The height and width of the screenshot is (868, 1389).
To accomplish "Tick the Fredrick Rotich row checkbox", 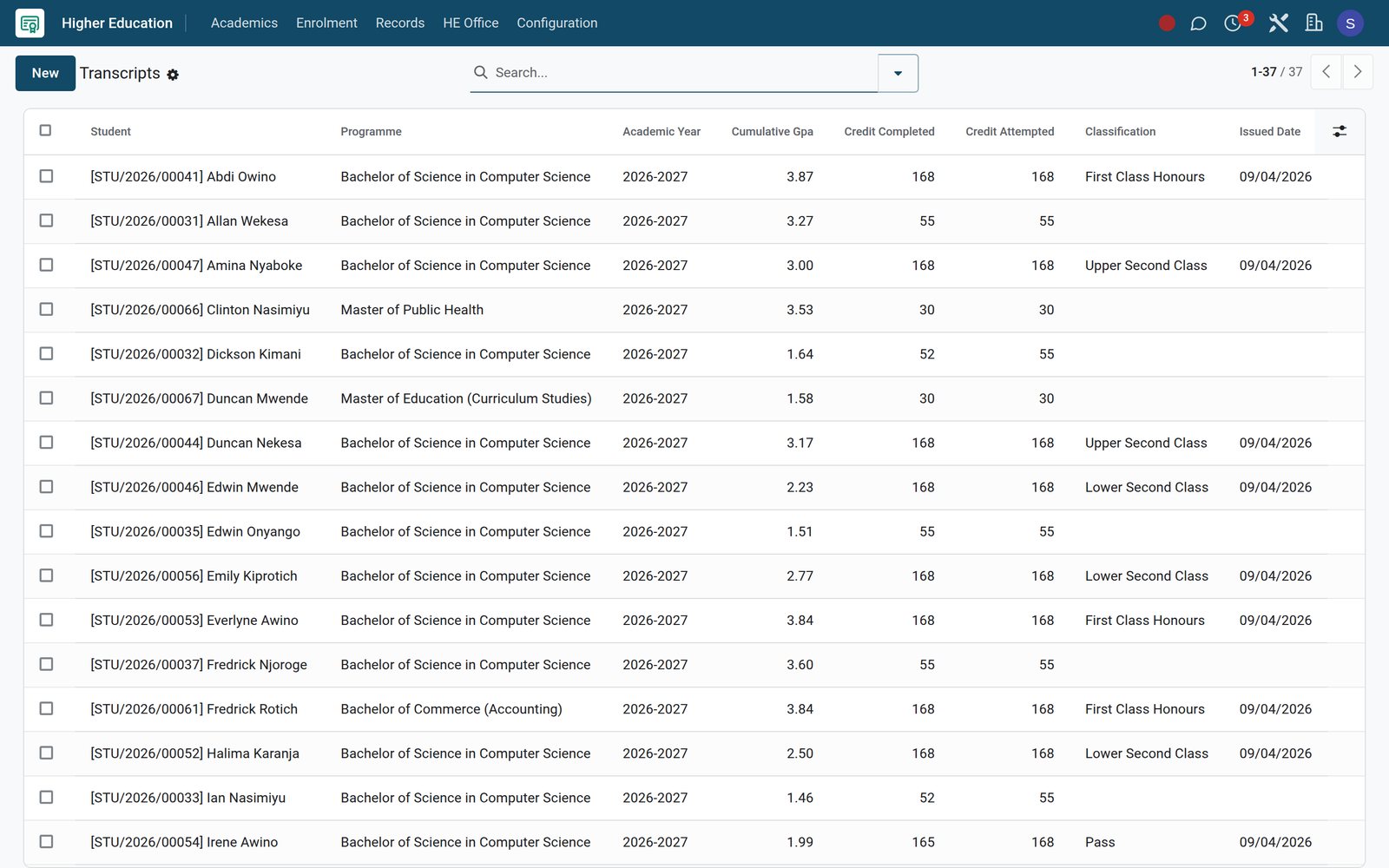I will click(x=46, y=708).
